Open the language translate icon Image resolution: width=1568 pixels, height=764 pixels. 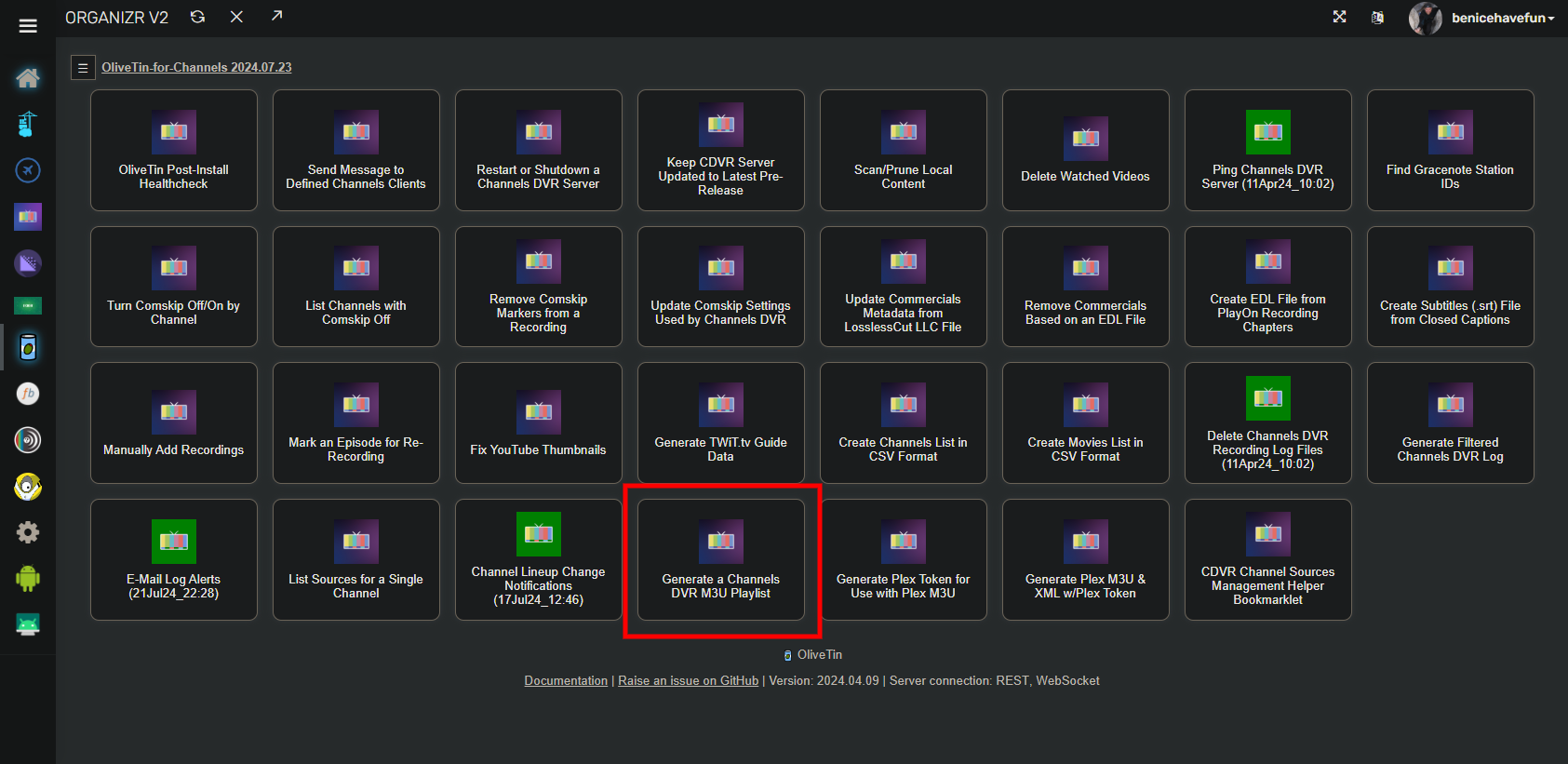click(x=1377, y=18)
